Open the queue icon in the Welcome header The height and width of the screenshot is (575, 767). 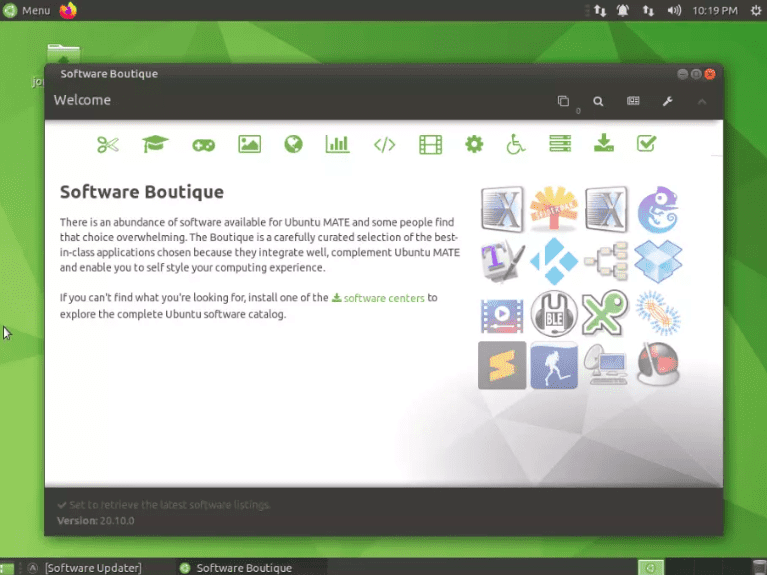564,101
